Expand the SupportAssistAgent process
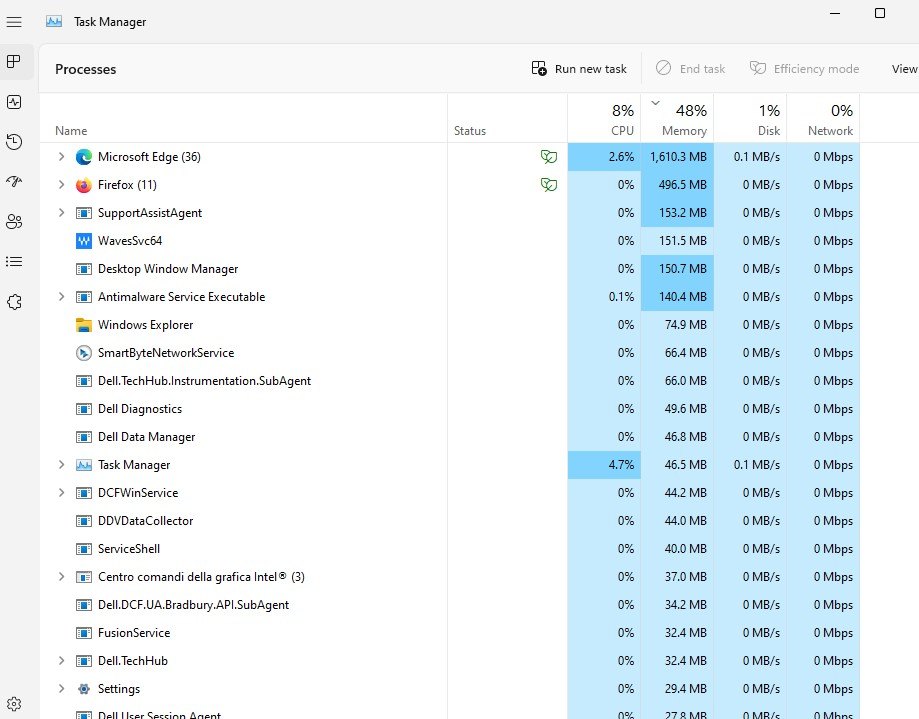 [61, 213]
